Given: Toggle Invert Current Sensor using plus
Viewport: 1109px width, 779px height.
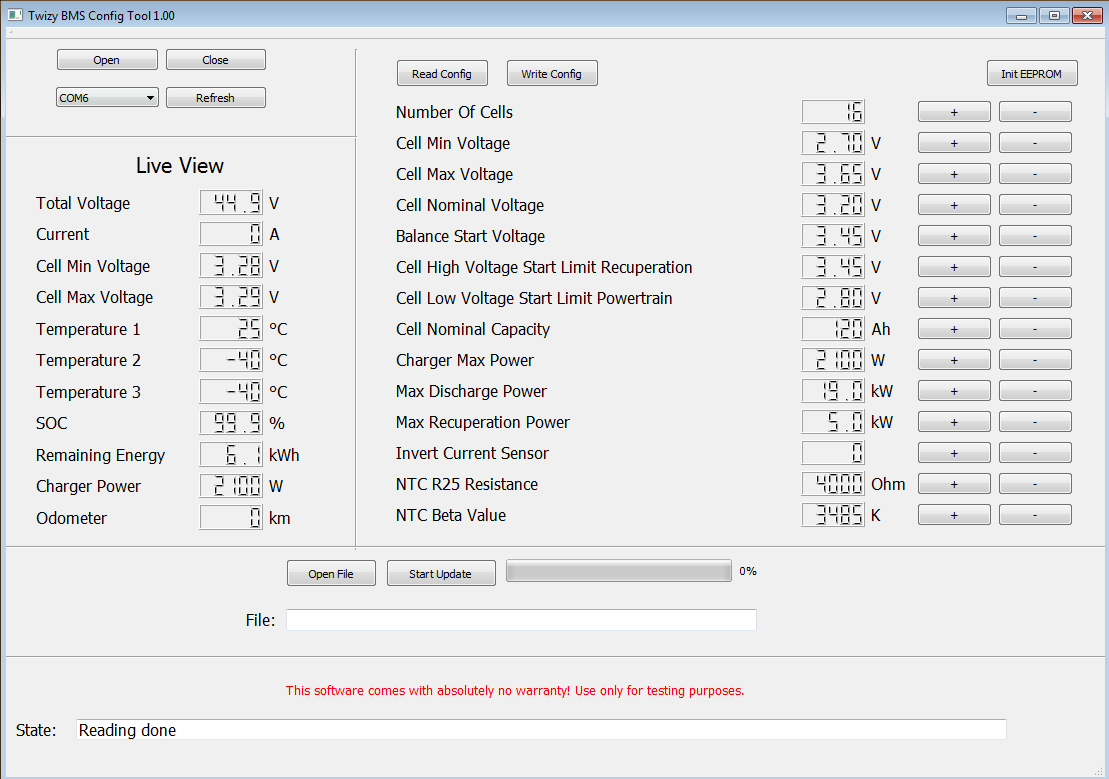Looking at the screenshot, I should click(954, 453).
